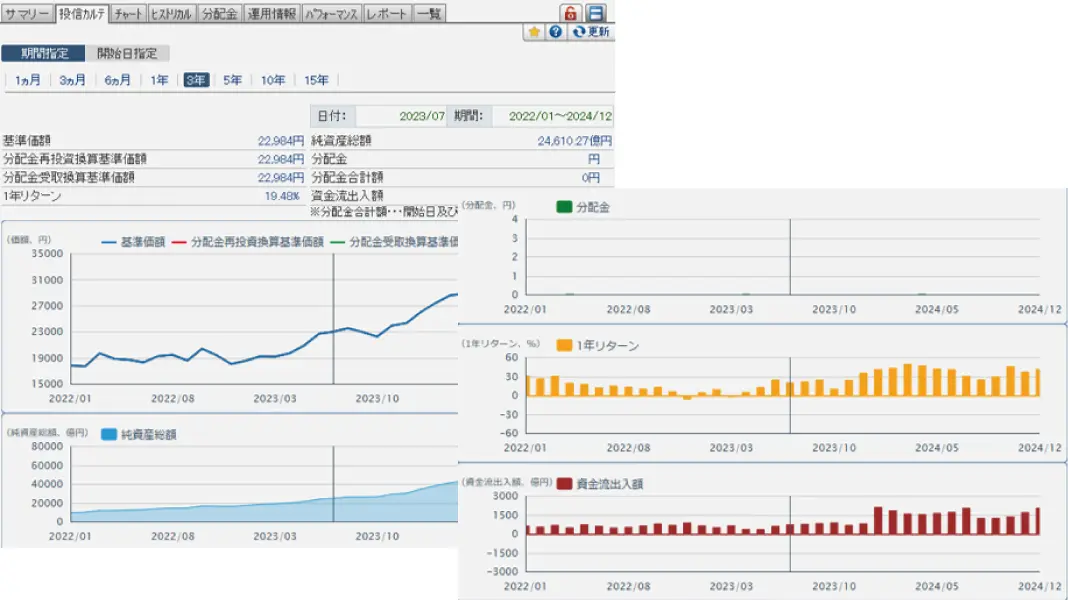This screenshot has height=600, width=1068.
Task: Open help via the question mark icon
Action: click(556, 32)
